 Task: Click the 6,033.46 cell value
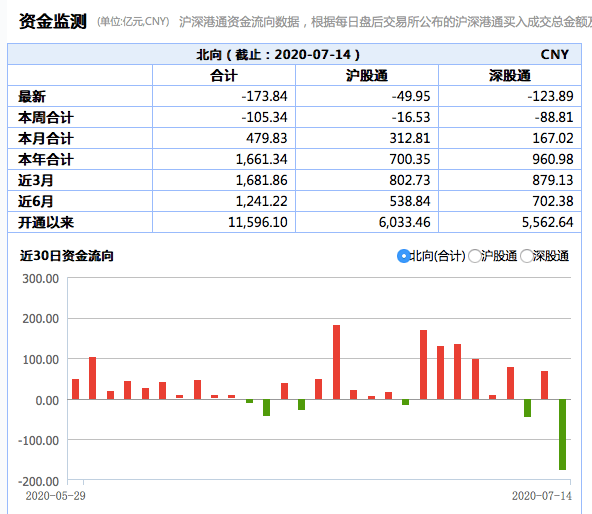[404, 222]
